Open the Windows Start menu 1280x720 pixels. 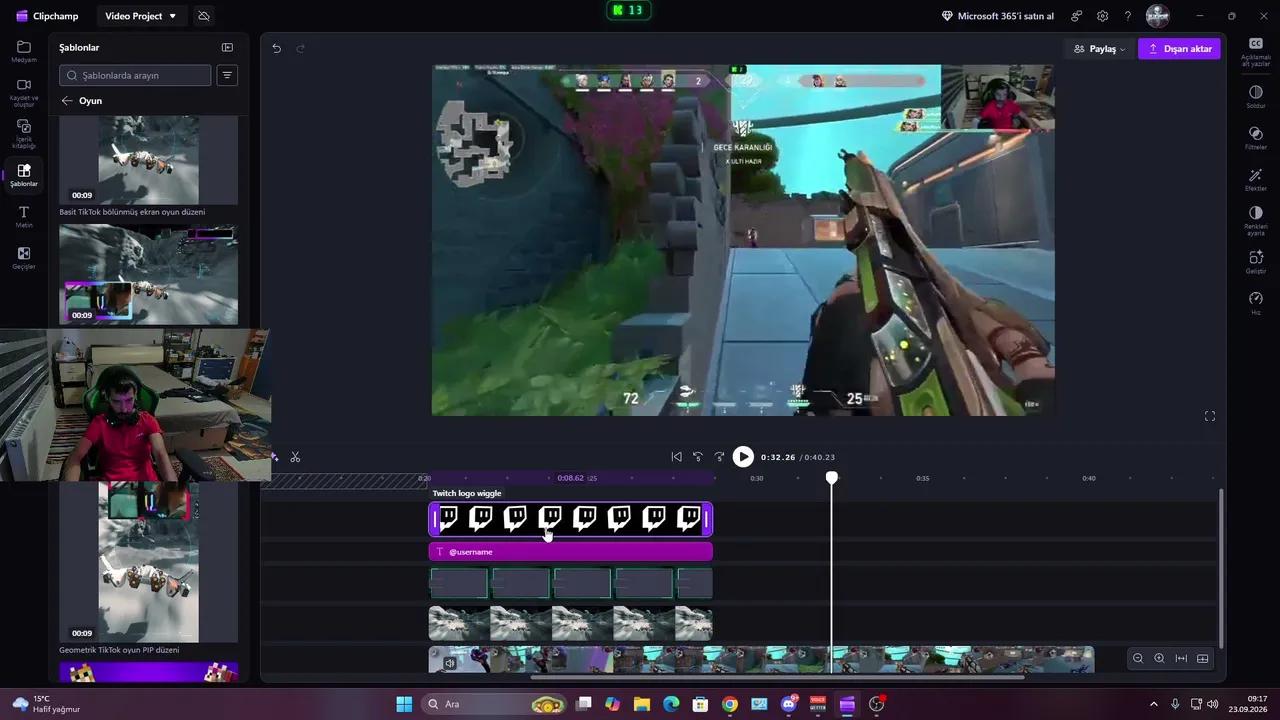pyautogui.click(x=404, y=704)
